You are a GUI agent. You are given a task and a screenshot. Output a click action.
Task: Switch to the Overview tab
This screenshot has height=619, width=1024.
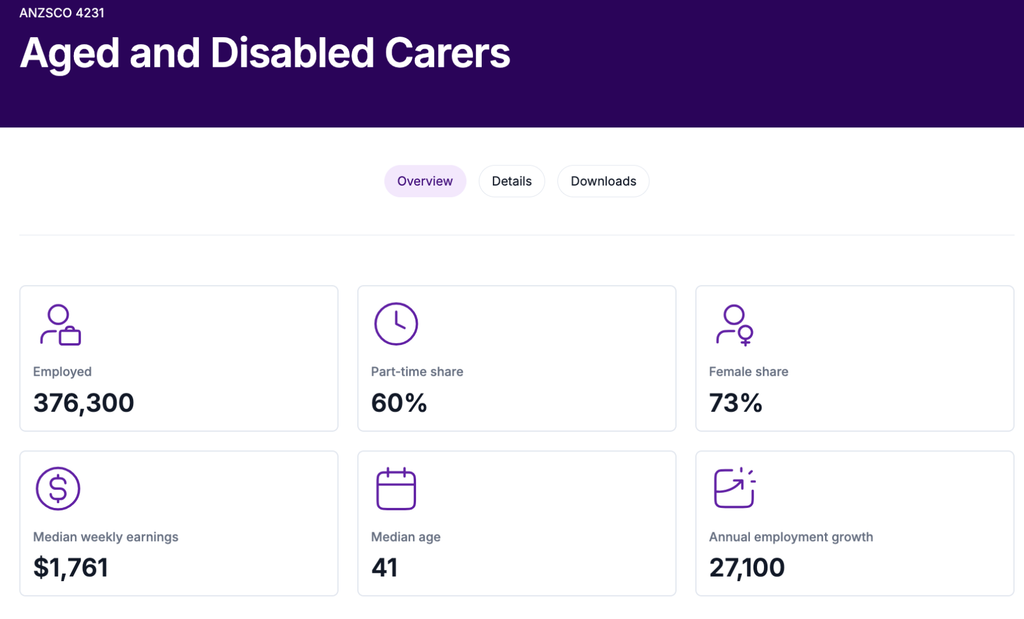(x=425, y=181)
